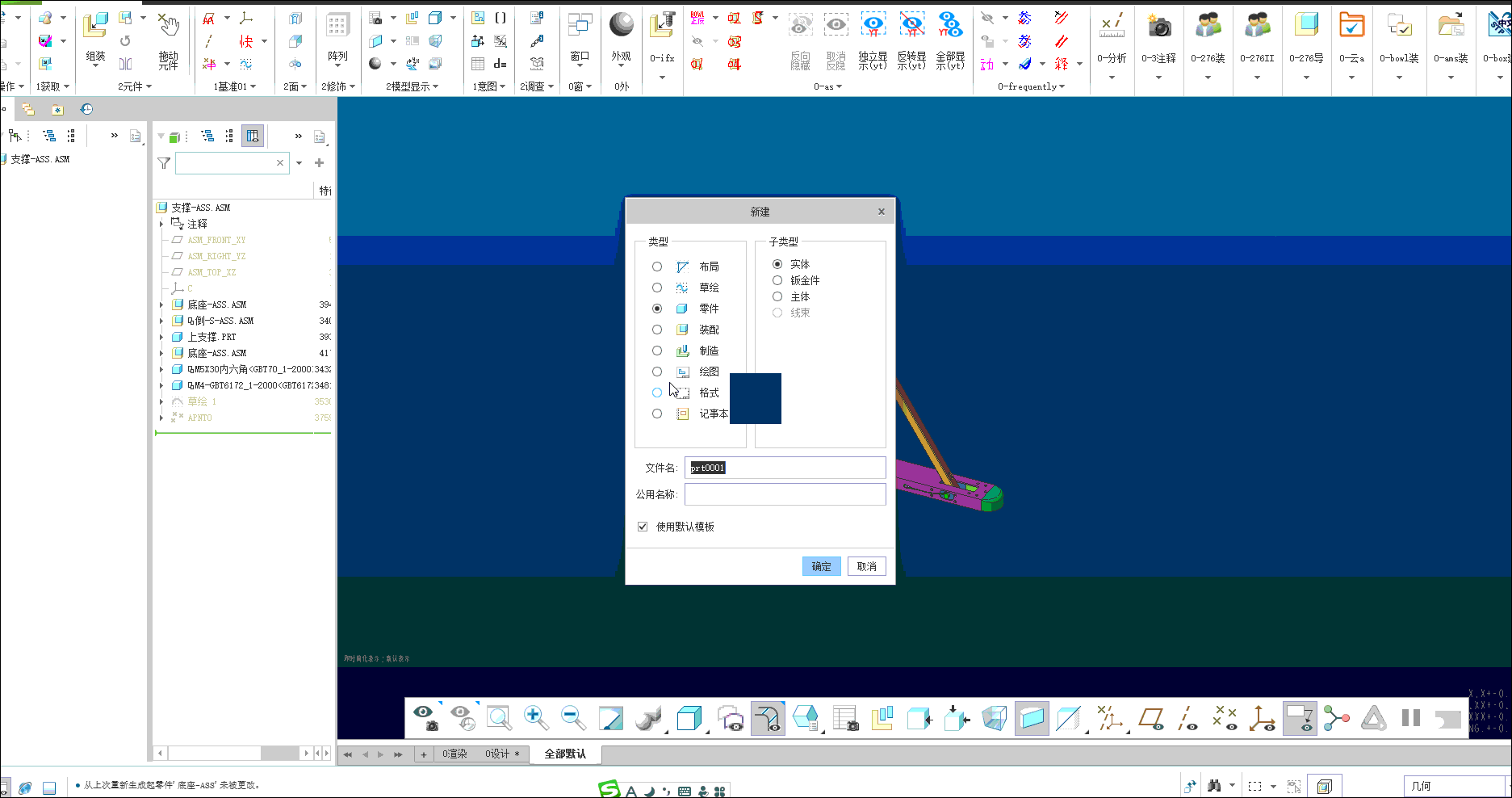Click the 阵列 (Pattern) tool icon
Image resolution: width=1512 pixels, height=798 pixels.
click(337, 28)
